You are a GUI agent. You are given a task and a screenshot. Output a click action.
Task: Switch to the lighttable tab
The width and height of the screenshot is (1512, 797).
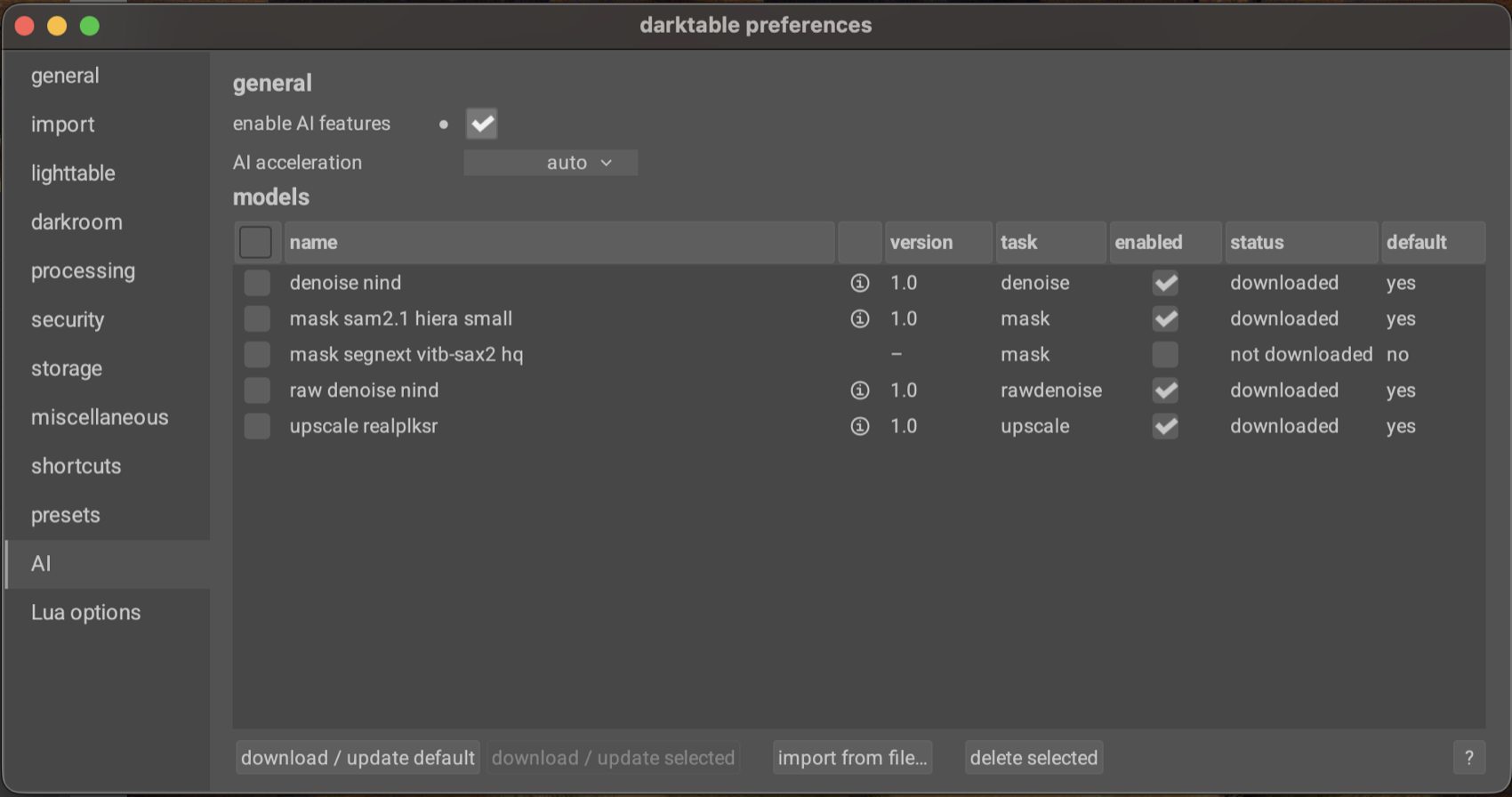(x=107, y=173)
